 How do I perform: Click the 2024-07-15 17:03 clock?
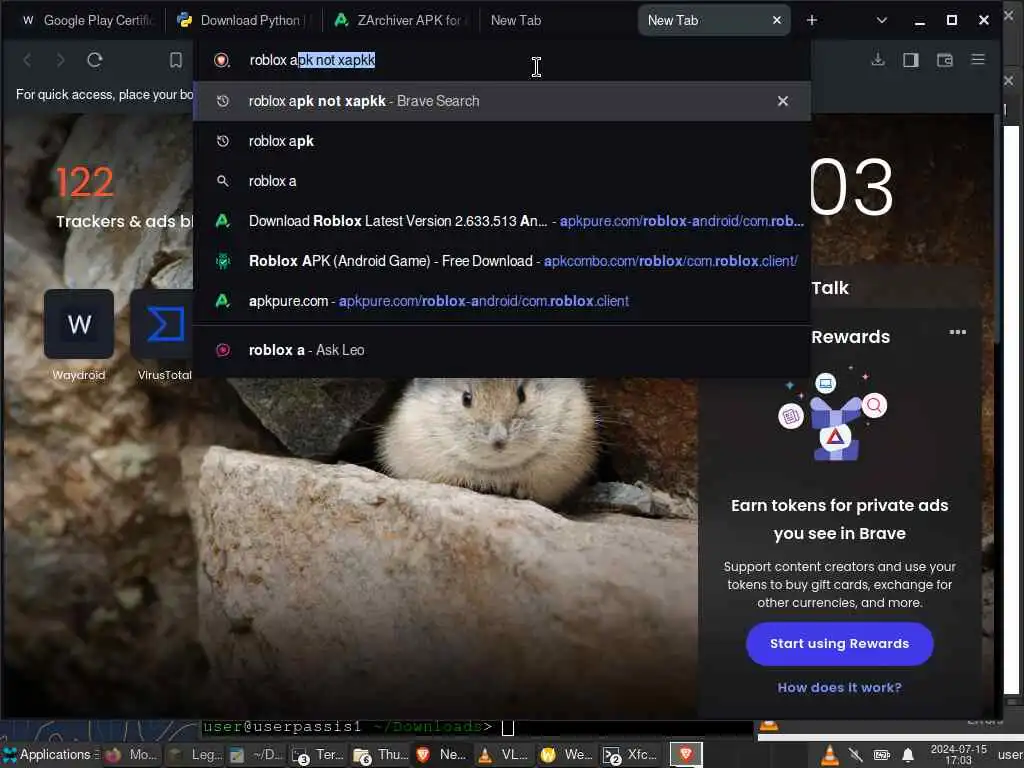[958, 755]
